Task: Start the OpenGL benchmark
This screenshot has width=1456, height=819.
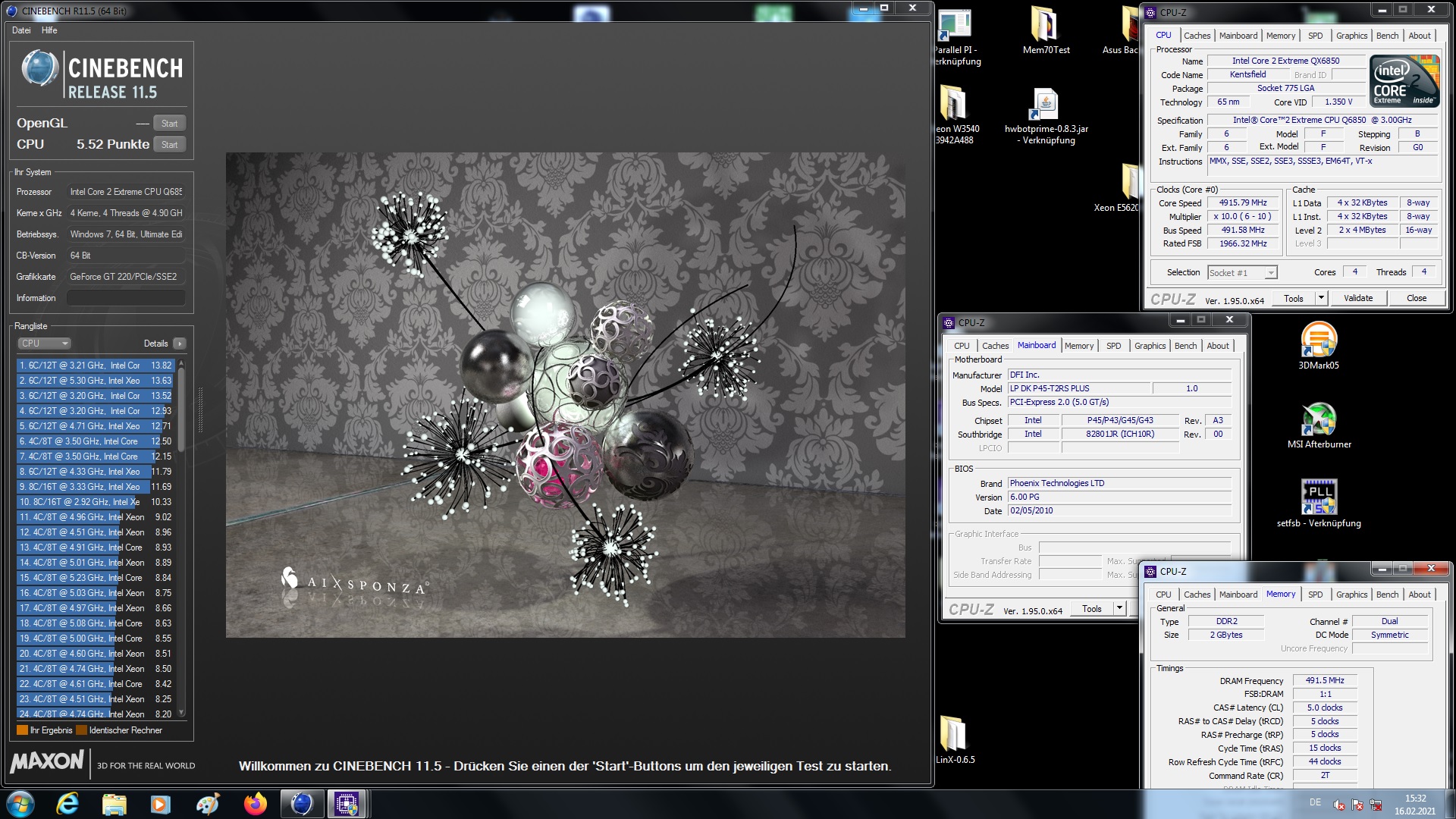Action: tap(169, 124)
